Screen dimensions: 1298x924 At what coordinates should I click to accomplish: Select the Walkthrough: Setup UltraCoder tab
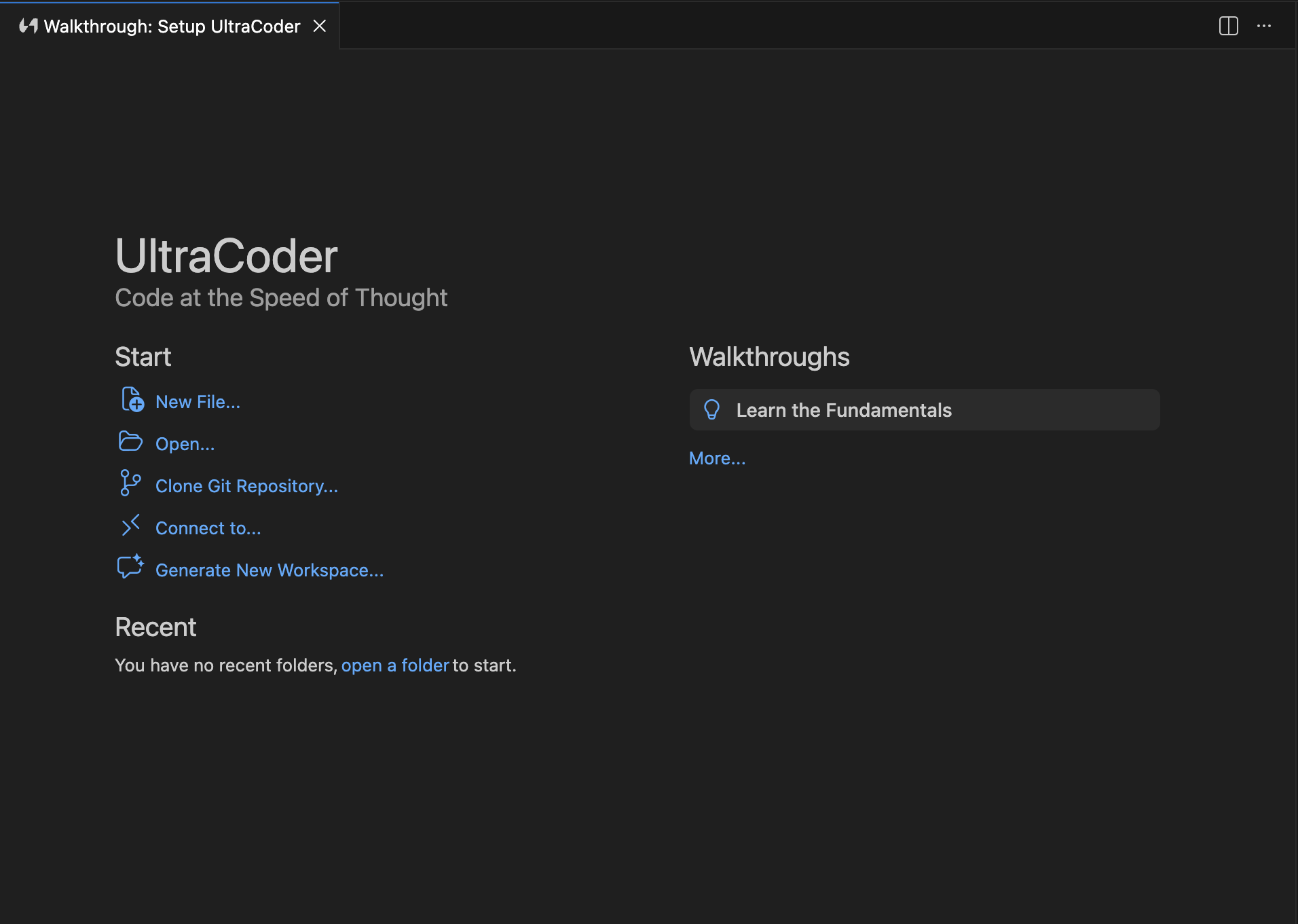(170, 26)
